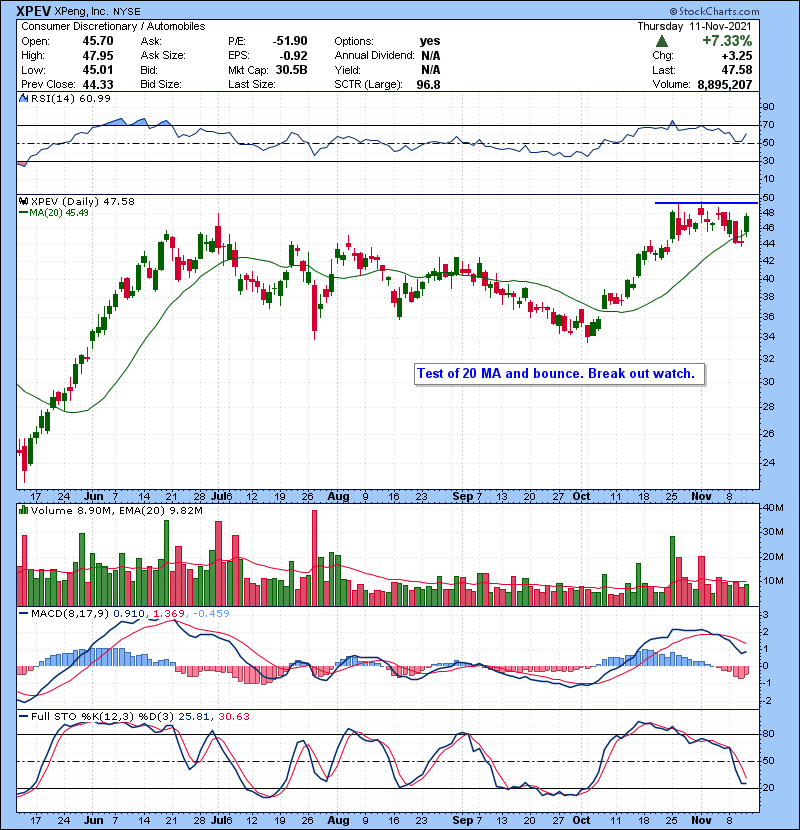Click the Volume 8.90M, EMA(20) 9.82M legend

116,510
